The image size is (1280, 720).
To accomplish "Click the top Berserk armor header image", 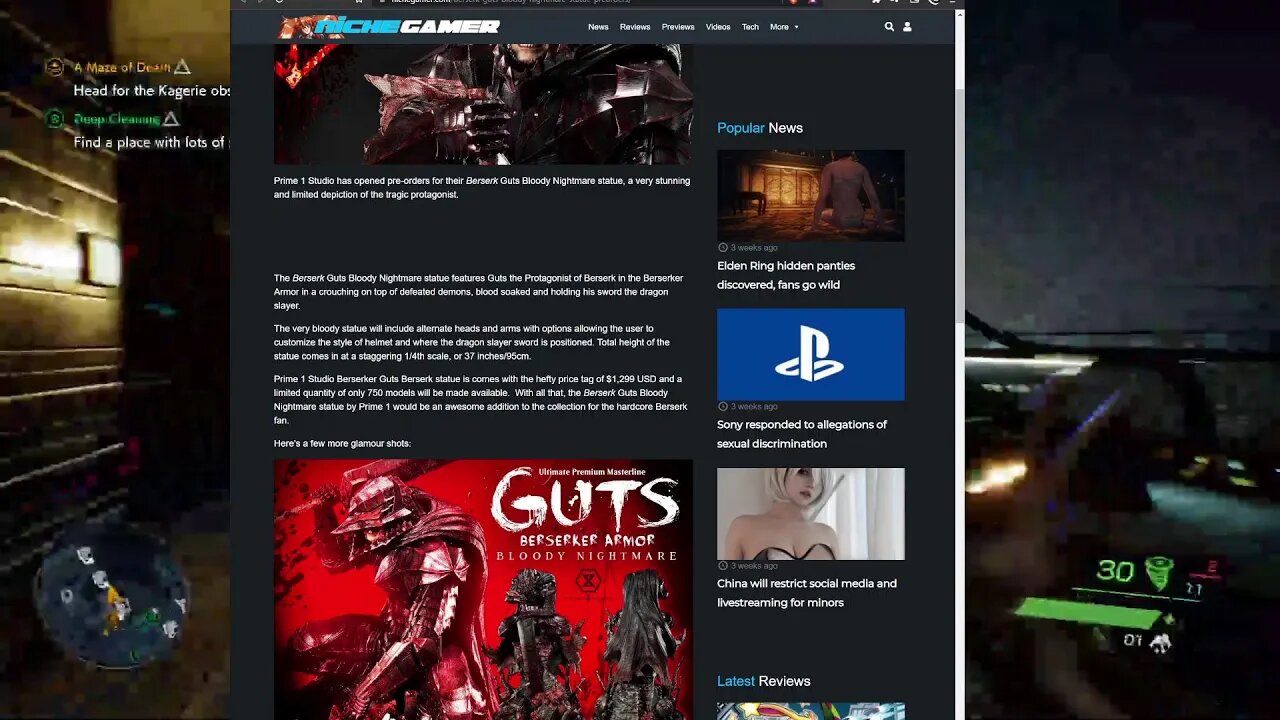I will 483,104.
